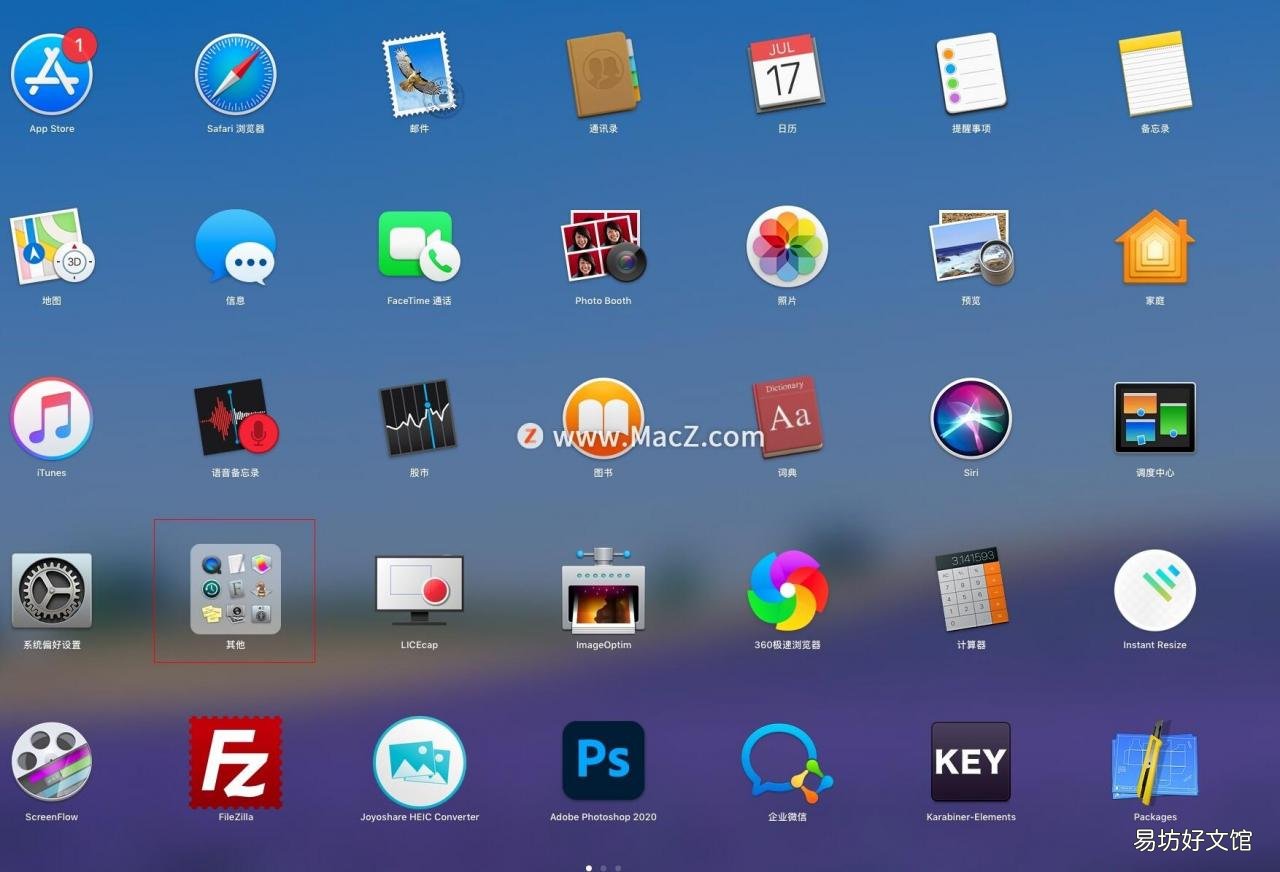The image size is (1280, 872).
Task: Open Packages app
Action: 1155,762
